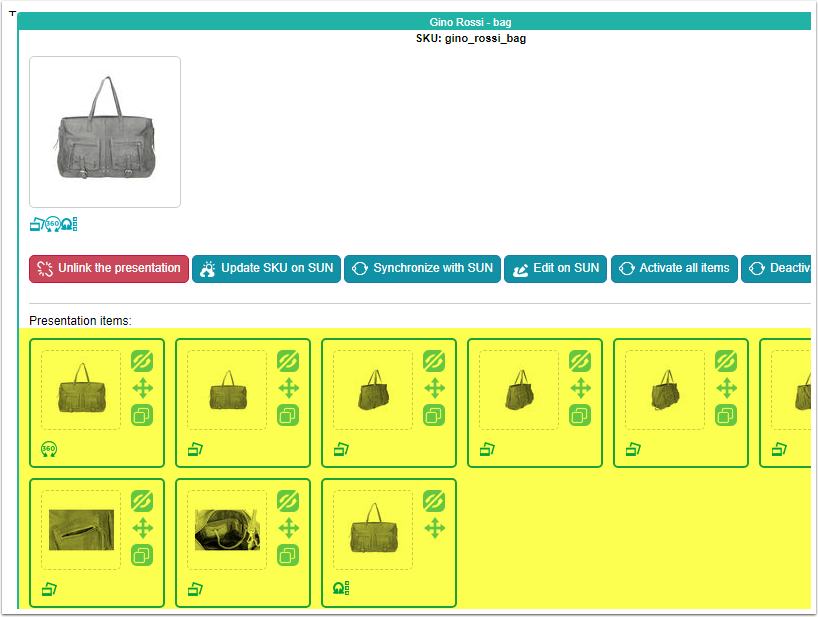Toggle visibility of the zipper pocket item
818x617 pixels.
tap(142, 501)
